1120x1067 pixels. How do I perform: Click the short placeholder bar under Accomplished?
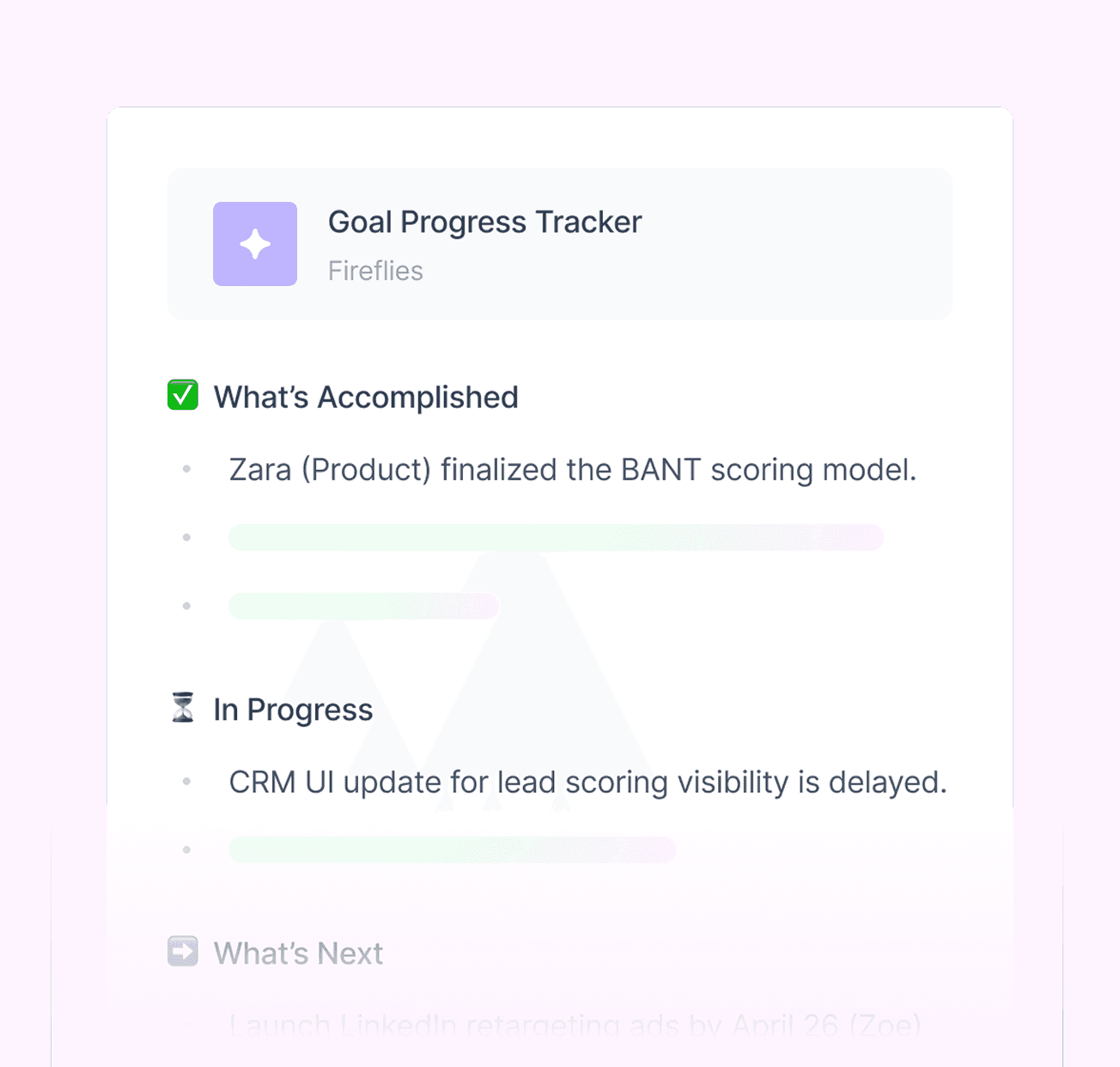363,606
